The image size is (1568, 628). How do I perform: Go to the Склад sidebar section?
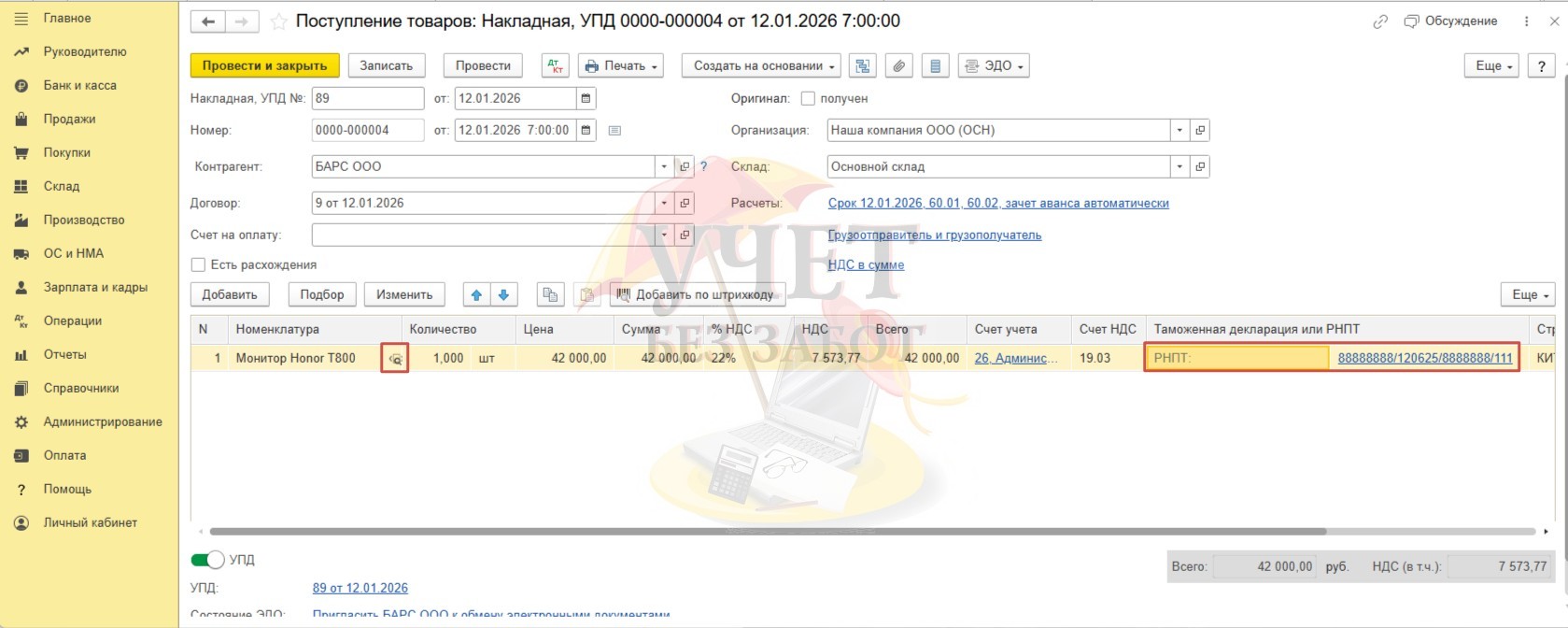(x=62, y=187)
